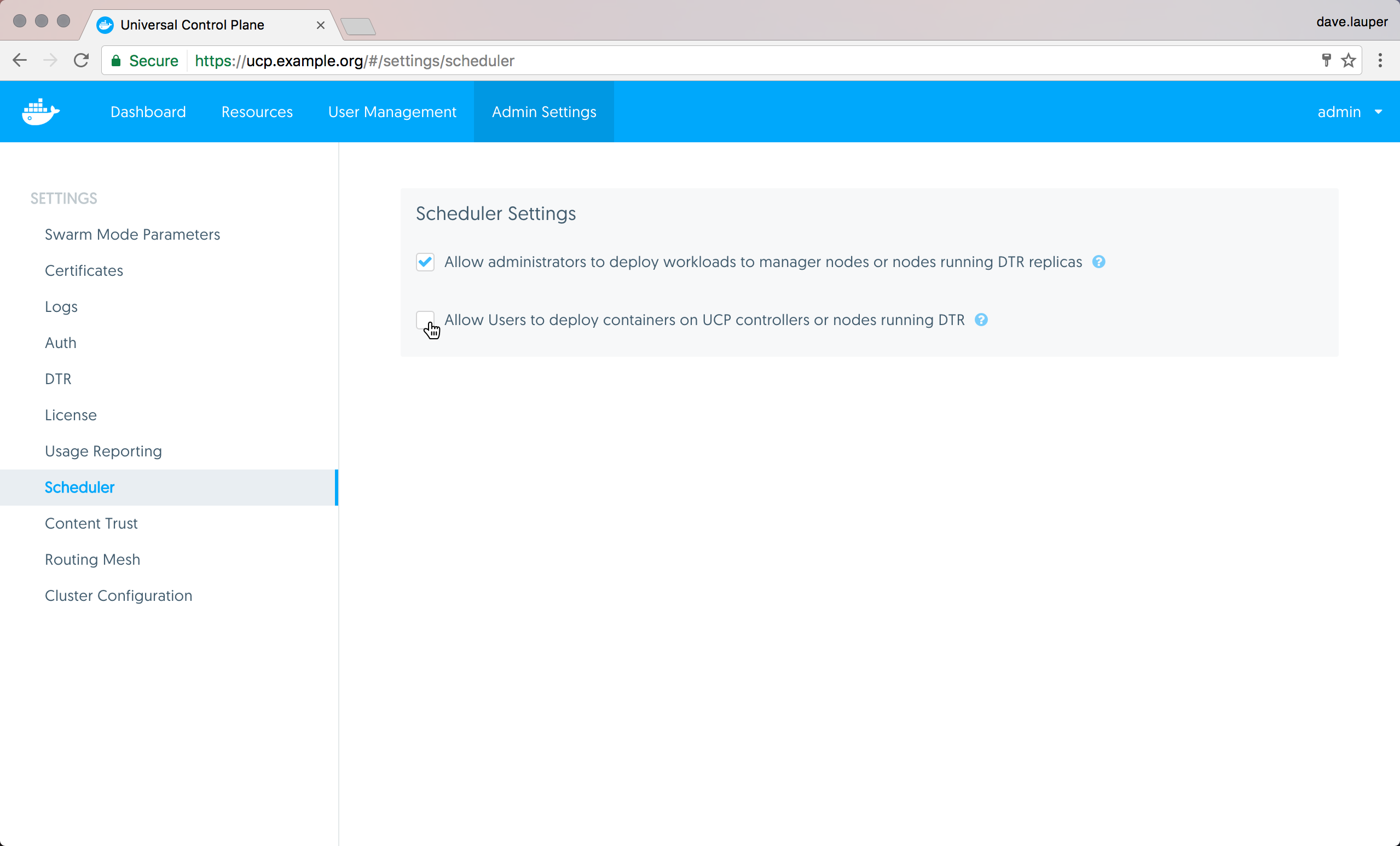Close the Universal Control Plane tab

click(321, 25)
